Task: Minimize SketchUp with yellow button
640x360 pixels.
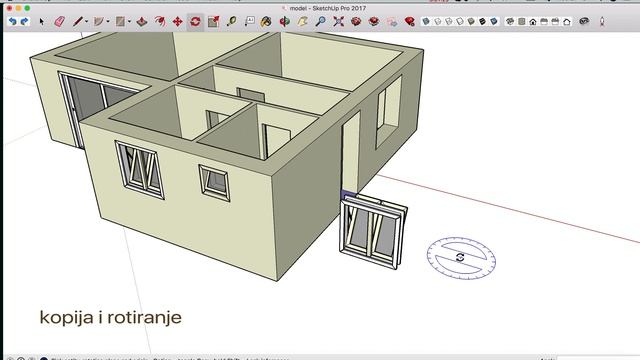Action: click(x=18, y=8)
